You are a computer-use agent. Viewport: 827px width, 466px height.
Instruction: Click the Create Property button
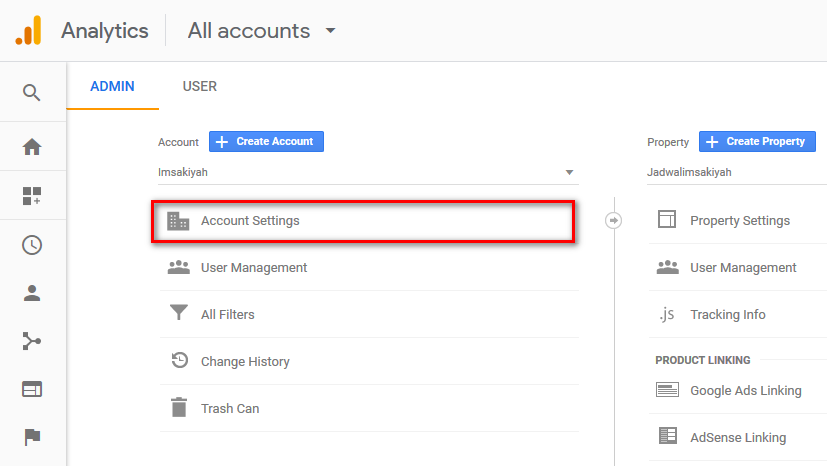[x=756, y=142]
